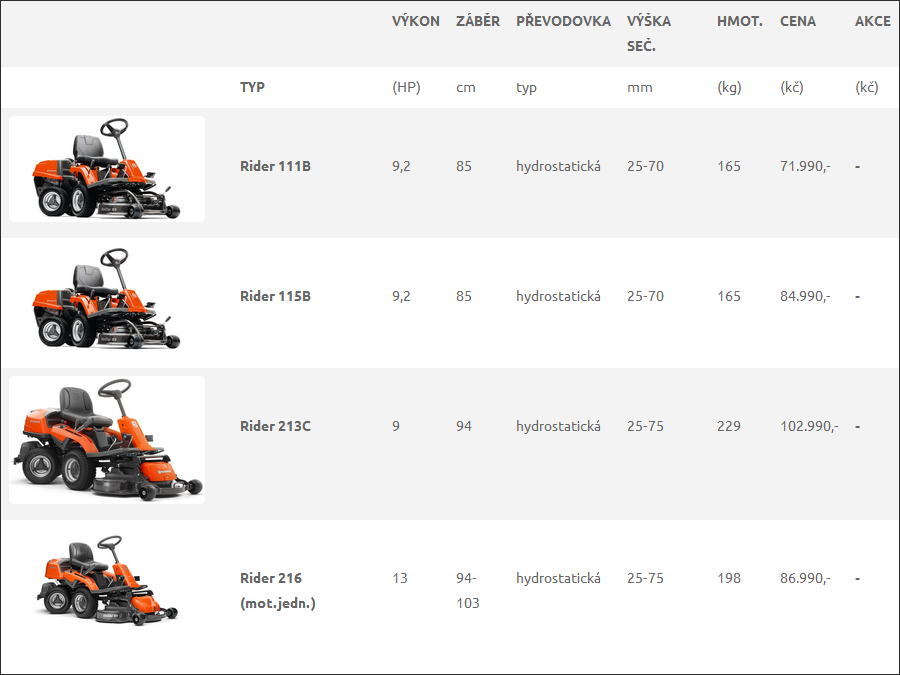Select the CENA column header

coord(797,21)
